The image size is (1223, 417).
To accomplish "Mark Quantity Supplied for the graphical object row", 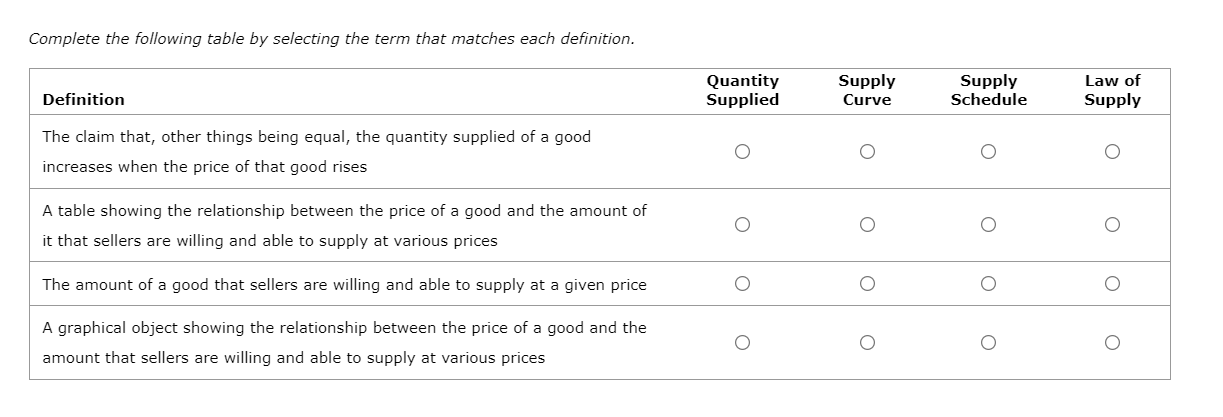I will point(741,343).
